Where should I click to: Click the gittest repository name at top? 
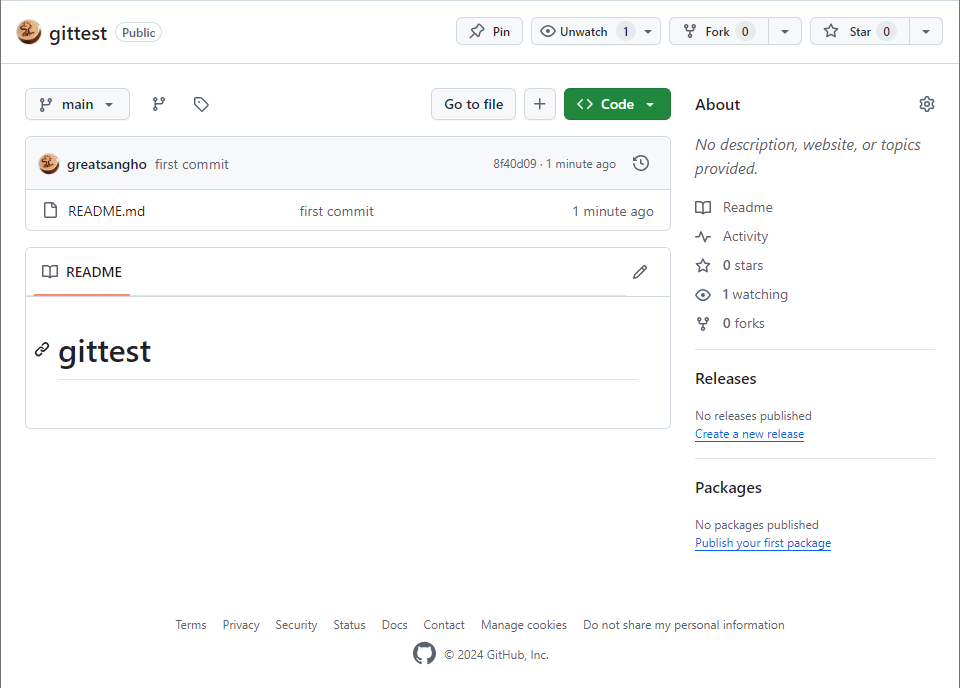click(78, 32)
